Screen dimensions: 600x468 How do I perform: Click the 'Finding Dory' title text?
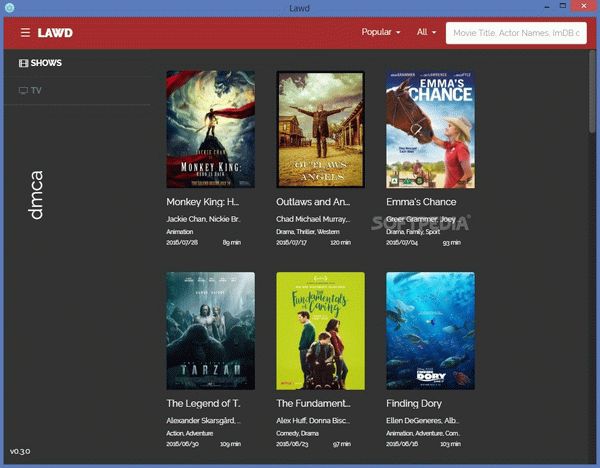click(414, 403)
